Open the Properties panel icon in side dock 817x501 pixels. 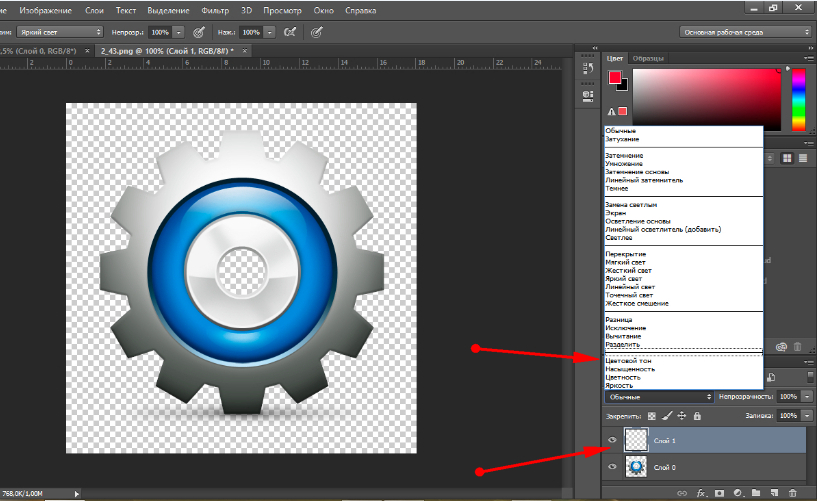(588, 96)
